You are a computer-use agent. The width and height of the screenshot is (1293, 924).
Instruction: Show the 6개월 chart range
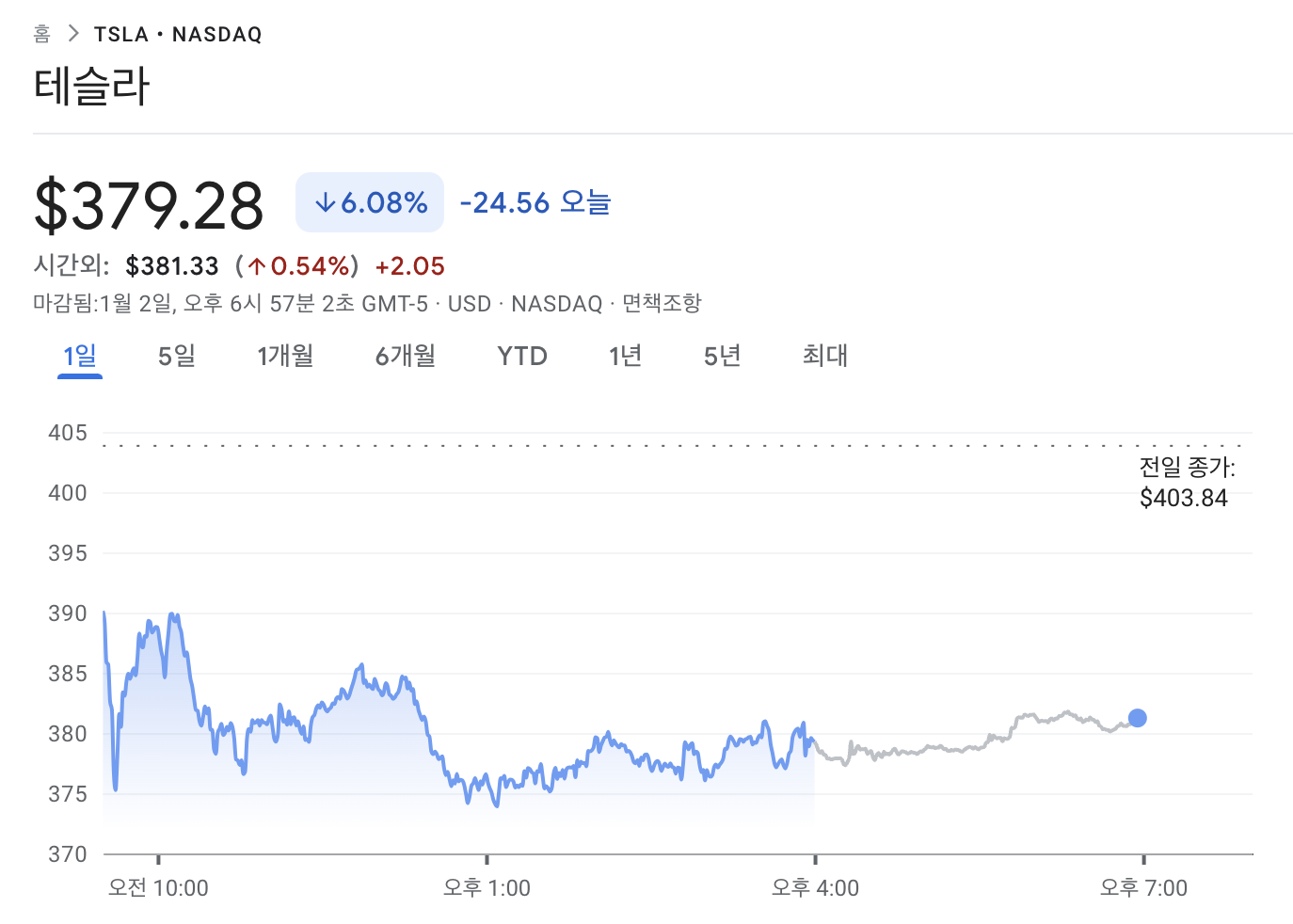point(406,356)
